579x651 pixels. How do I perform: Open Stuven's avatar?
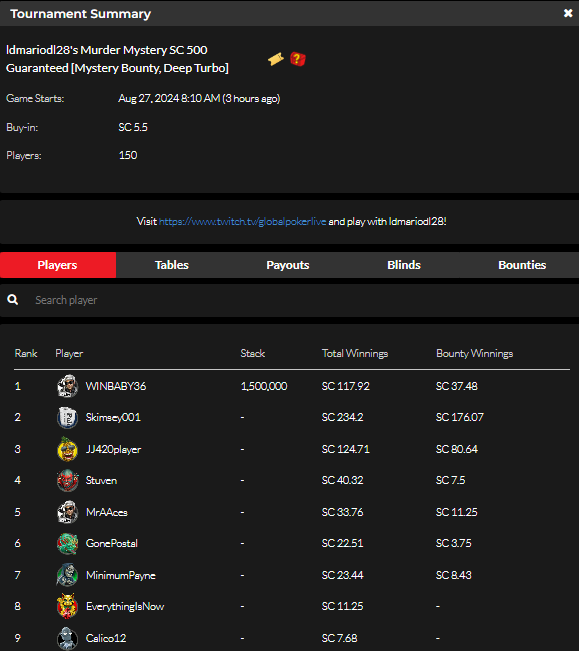pos(67,480)
